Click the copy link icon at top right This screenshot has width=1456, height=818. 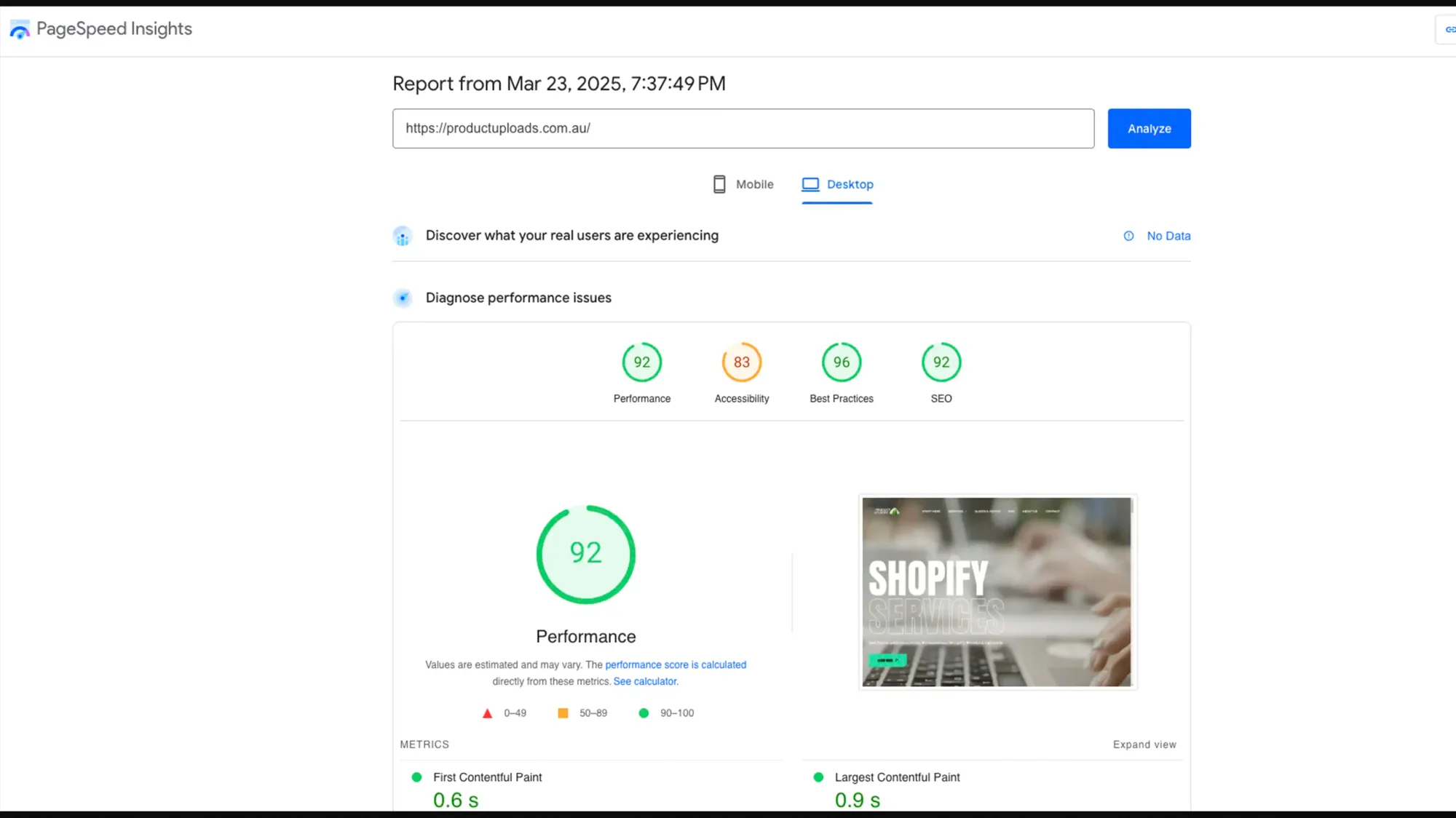click(1449, 29)
